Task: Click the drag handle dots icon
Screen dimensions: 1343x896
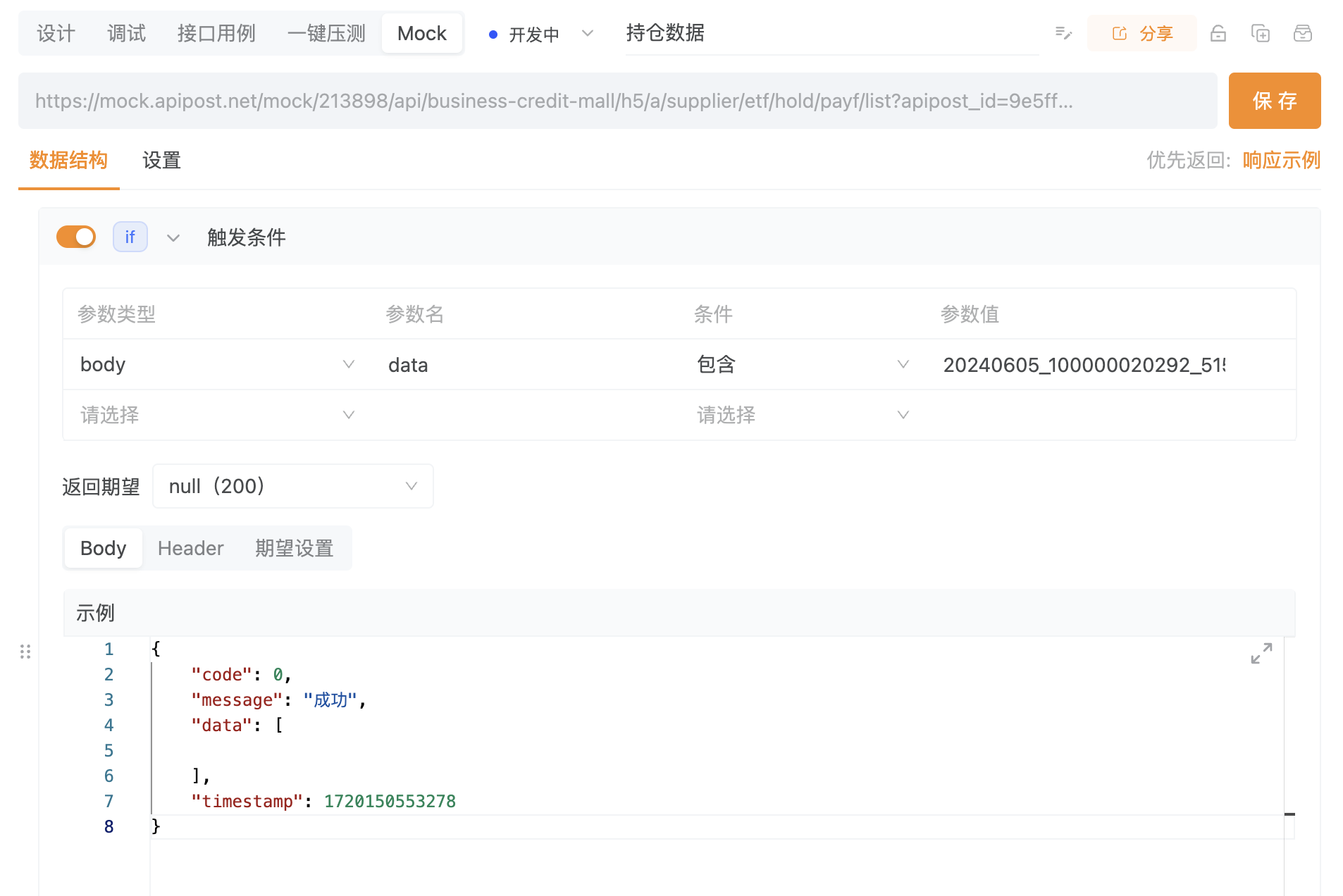Action: coord(25,652)
